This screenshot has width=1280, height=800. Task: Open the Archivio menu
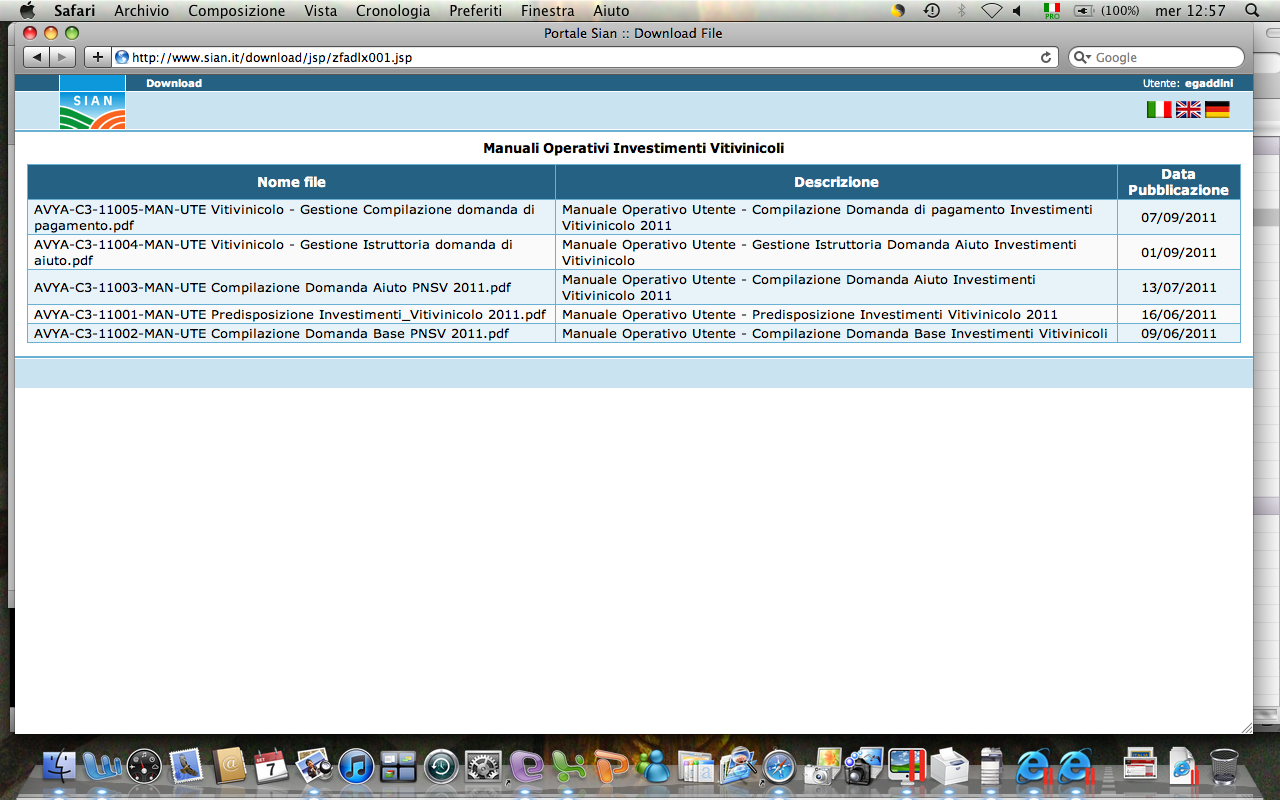(x=141, y=11)
